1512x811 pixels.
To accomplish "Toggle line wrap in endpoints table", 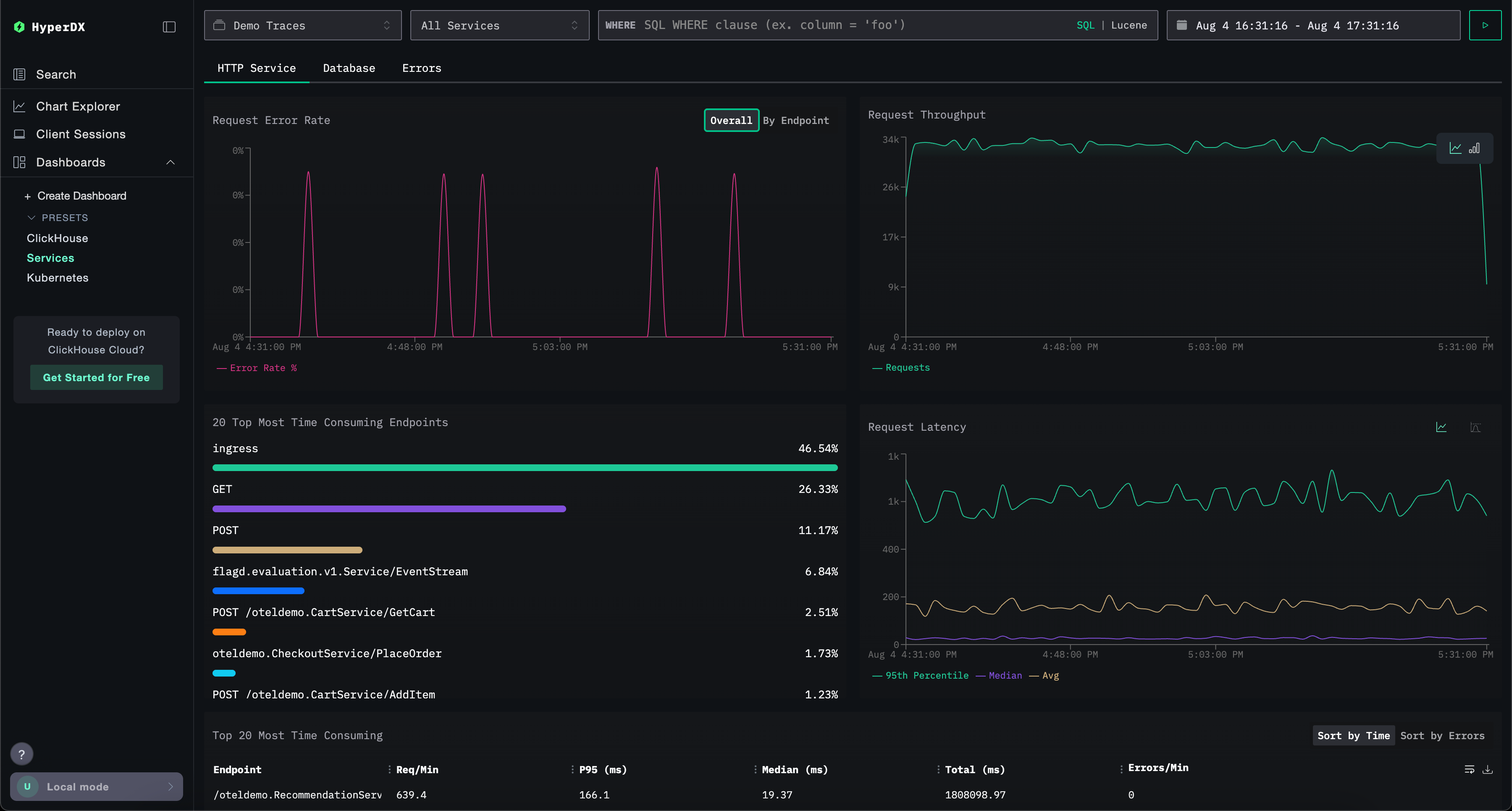I will tap(1469, 769).
